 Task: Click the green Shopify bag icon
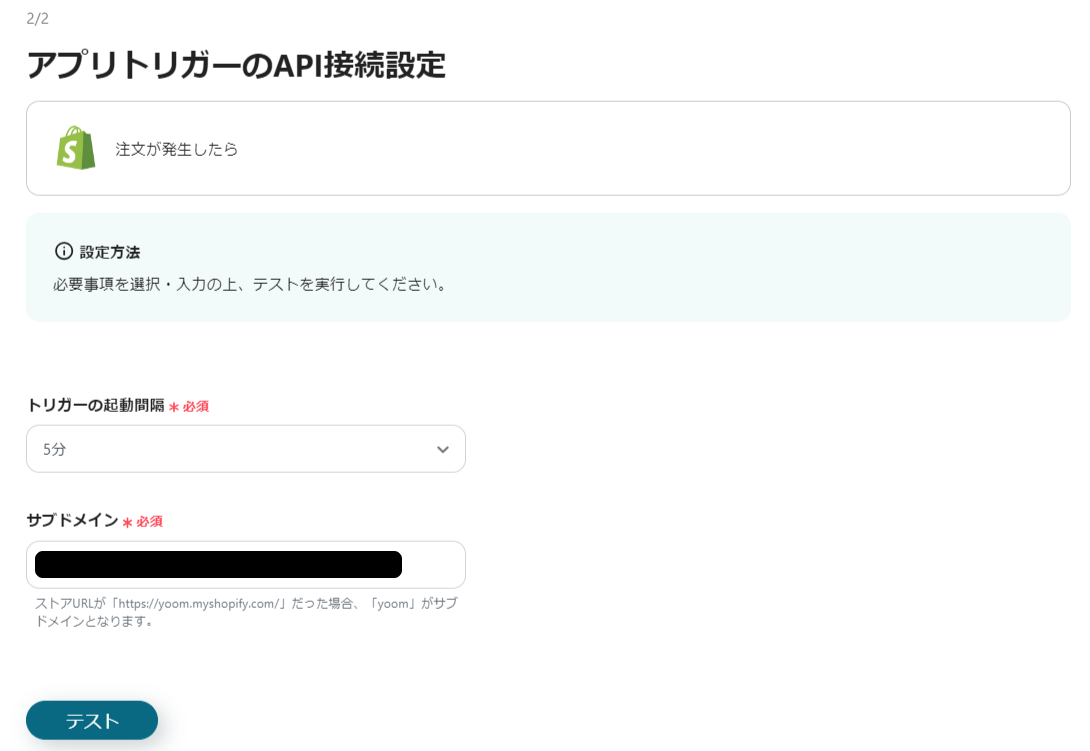point(76,148)
